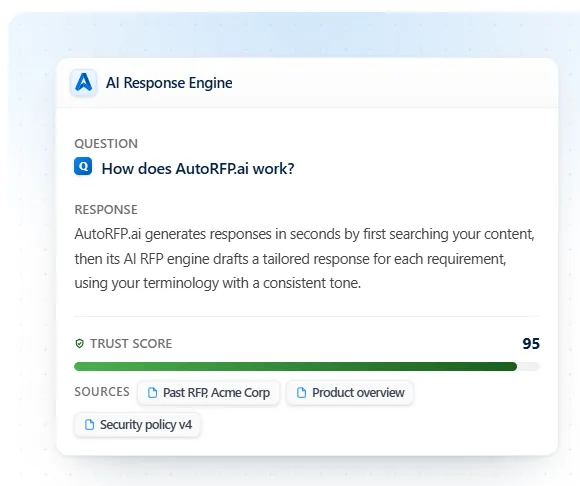
Task: Click the TRUST SCORE label
Action: (131, 344)
